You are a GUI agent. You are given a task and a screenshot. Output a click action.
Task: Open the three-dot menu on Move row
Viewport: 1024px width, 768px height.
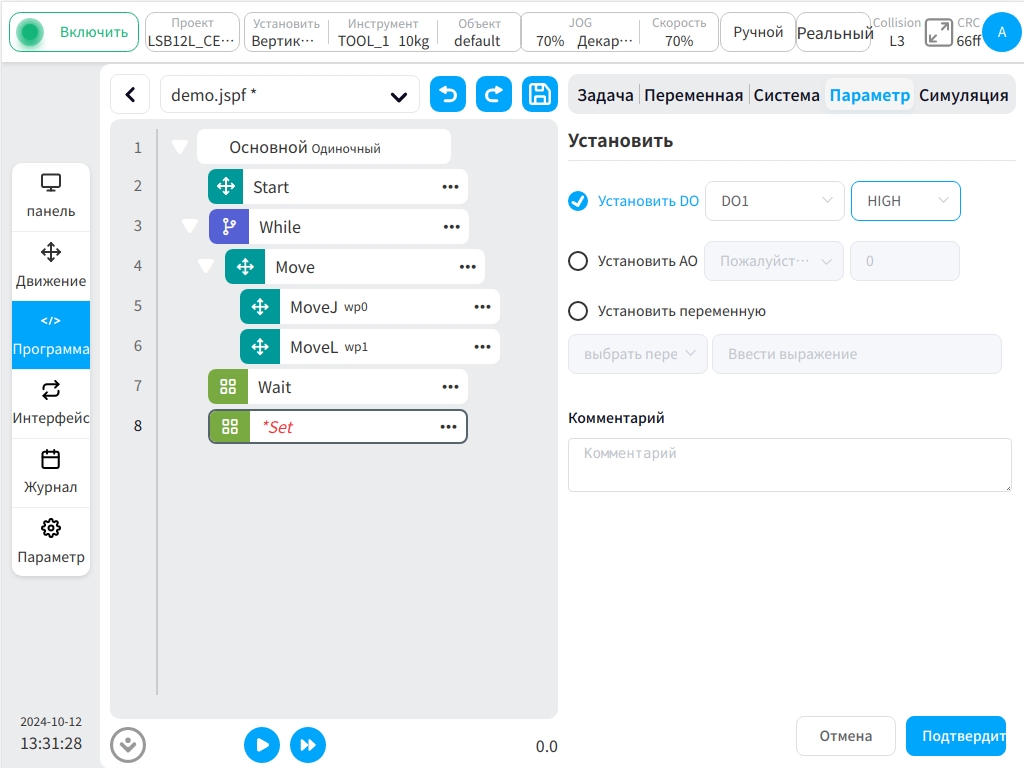pyautogui.click(x=468, y=266)
